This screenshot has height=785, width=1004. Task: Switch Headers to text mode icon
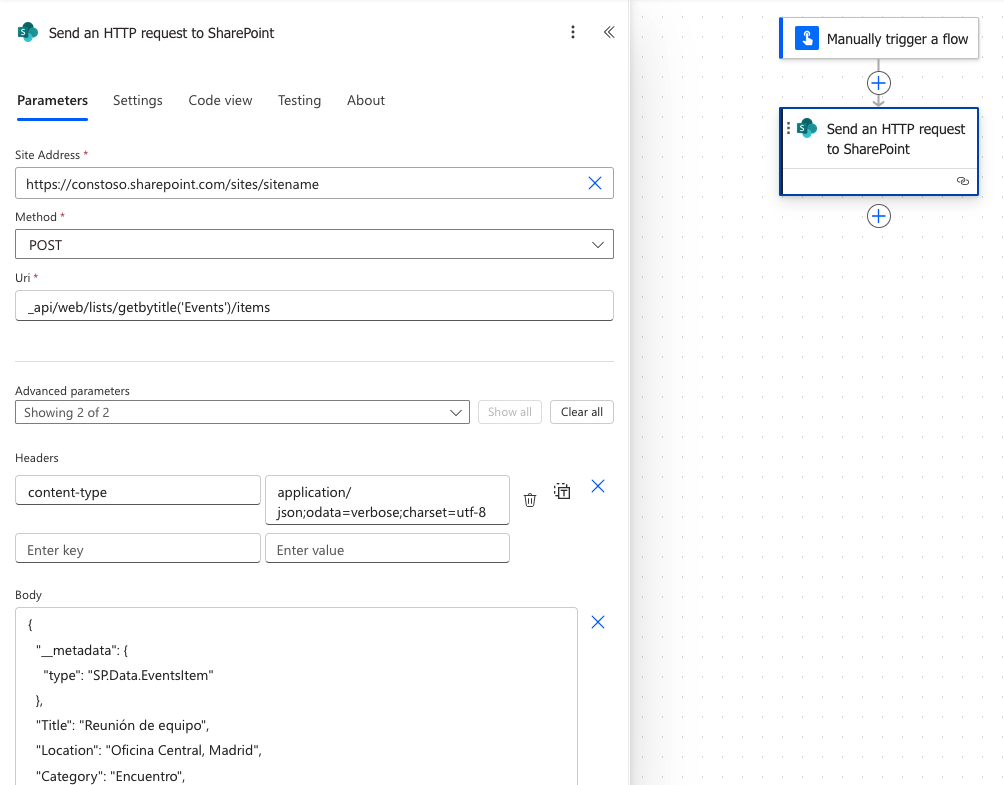point(563,491)
